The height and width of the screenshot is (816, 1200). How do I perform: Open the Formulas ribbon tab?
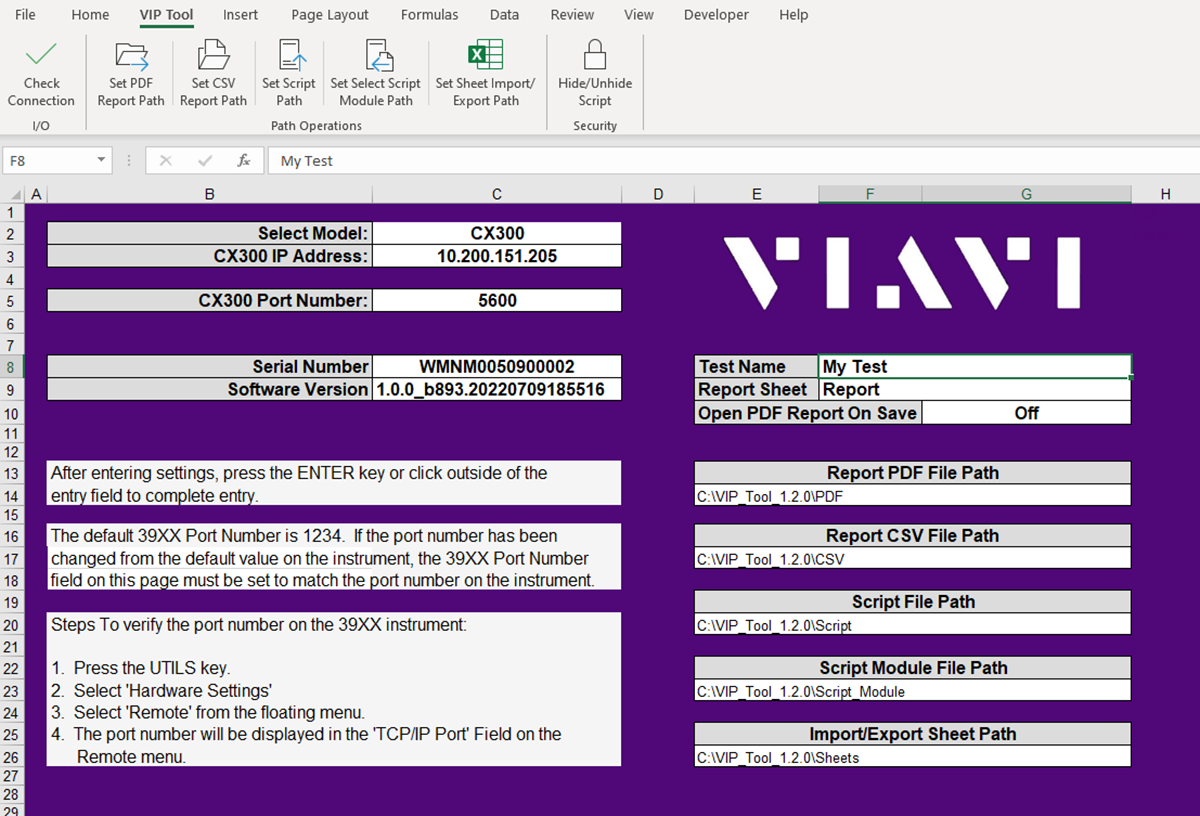pos(429,15)
